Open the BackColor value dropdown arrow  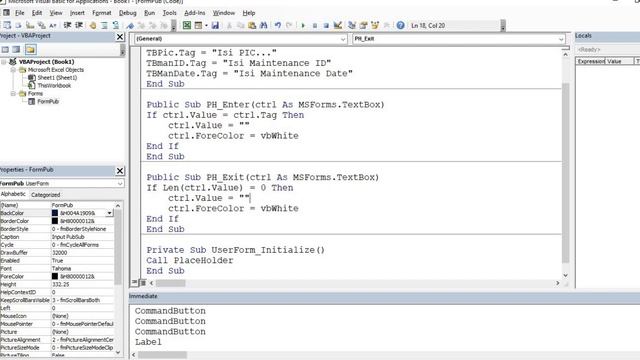(109, 213)
